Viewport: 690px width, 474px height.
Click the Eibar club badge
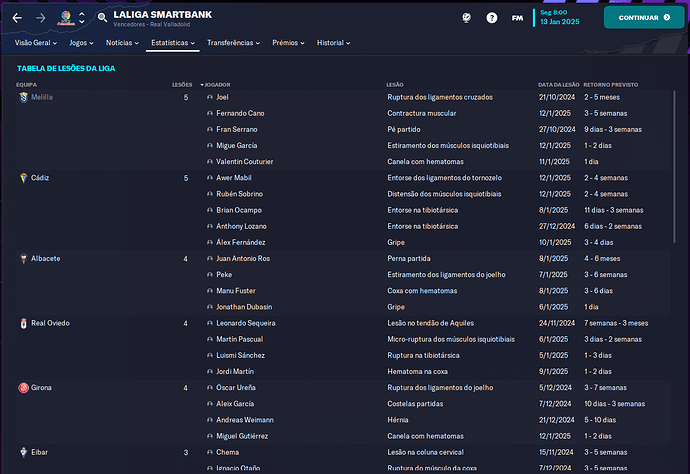click(24, 452)
